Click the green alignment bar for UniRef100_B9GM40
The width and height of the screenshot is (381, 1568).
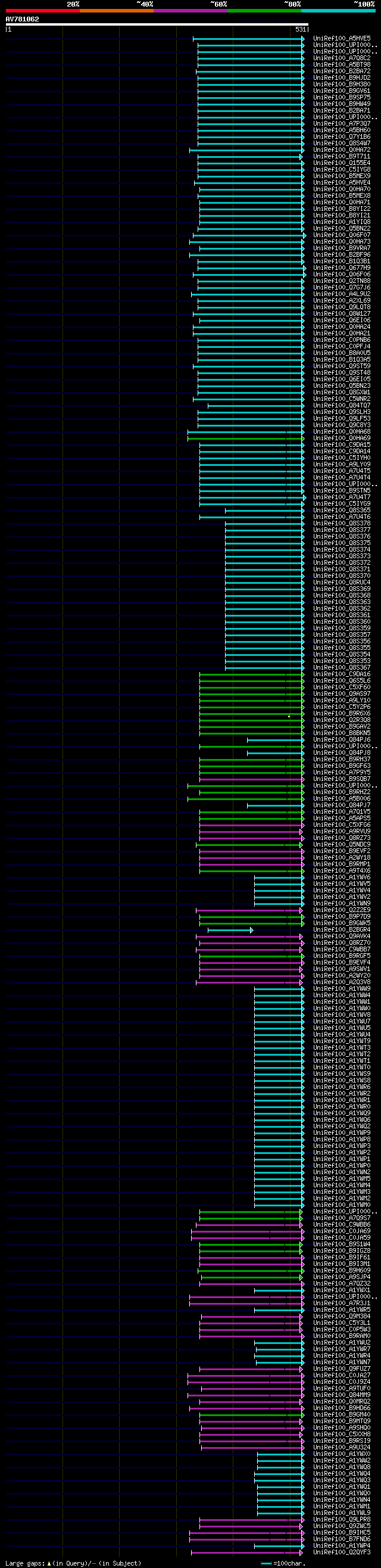pos(251,1415)
